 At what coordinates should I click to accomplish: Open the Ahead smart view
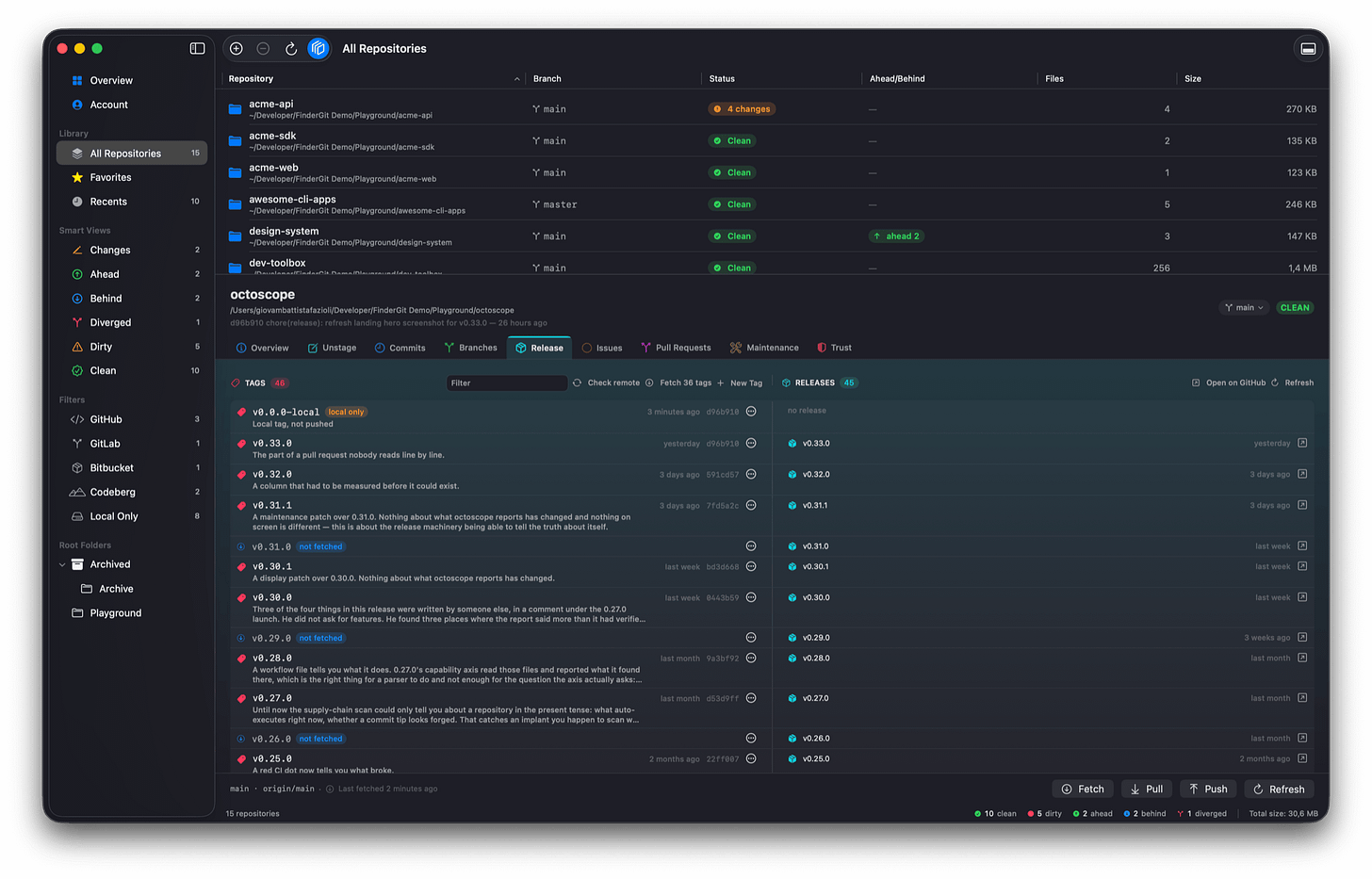132,274
